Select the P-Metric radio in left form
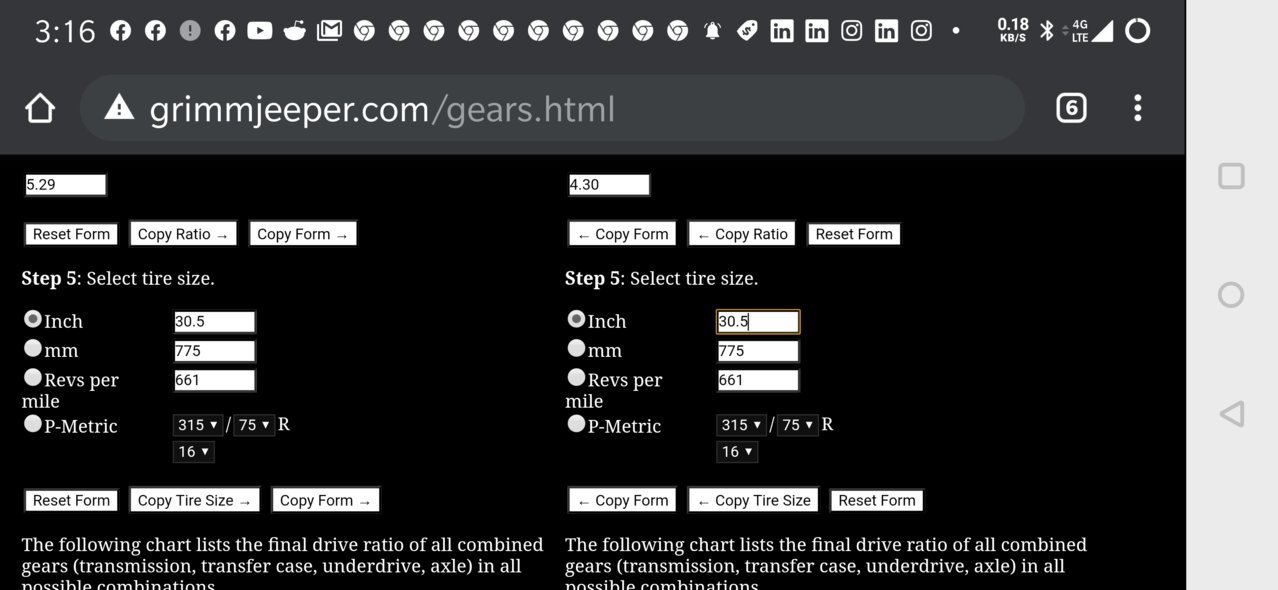Image resolution: width=1278 pixels, height=590 pixels. tap(33, 424)
